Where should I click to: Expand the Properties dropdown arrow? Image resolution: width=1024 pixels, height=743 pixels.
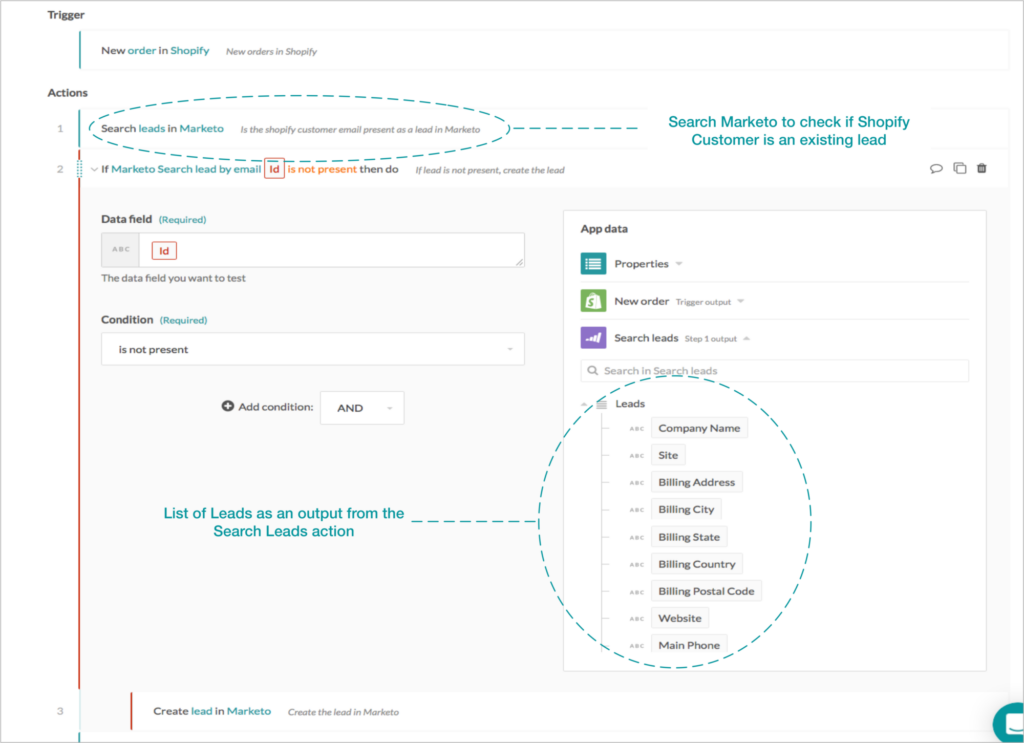[679, 264]
